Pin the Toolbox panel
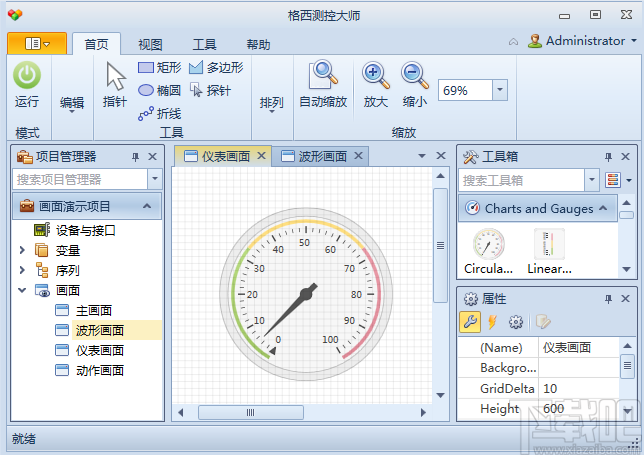Image resolution: width=644 pixels, height=455 pixels. [608, 156]
